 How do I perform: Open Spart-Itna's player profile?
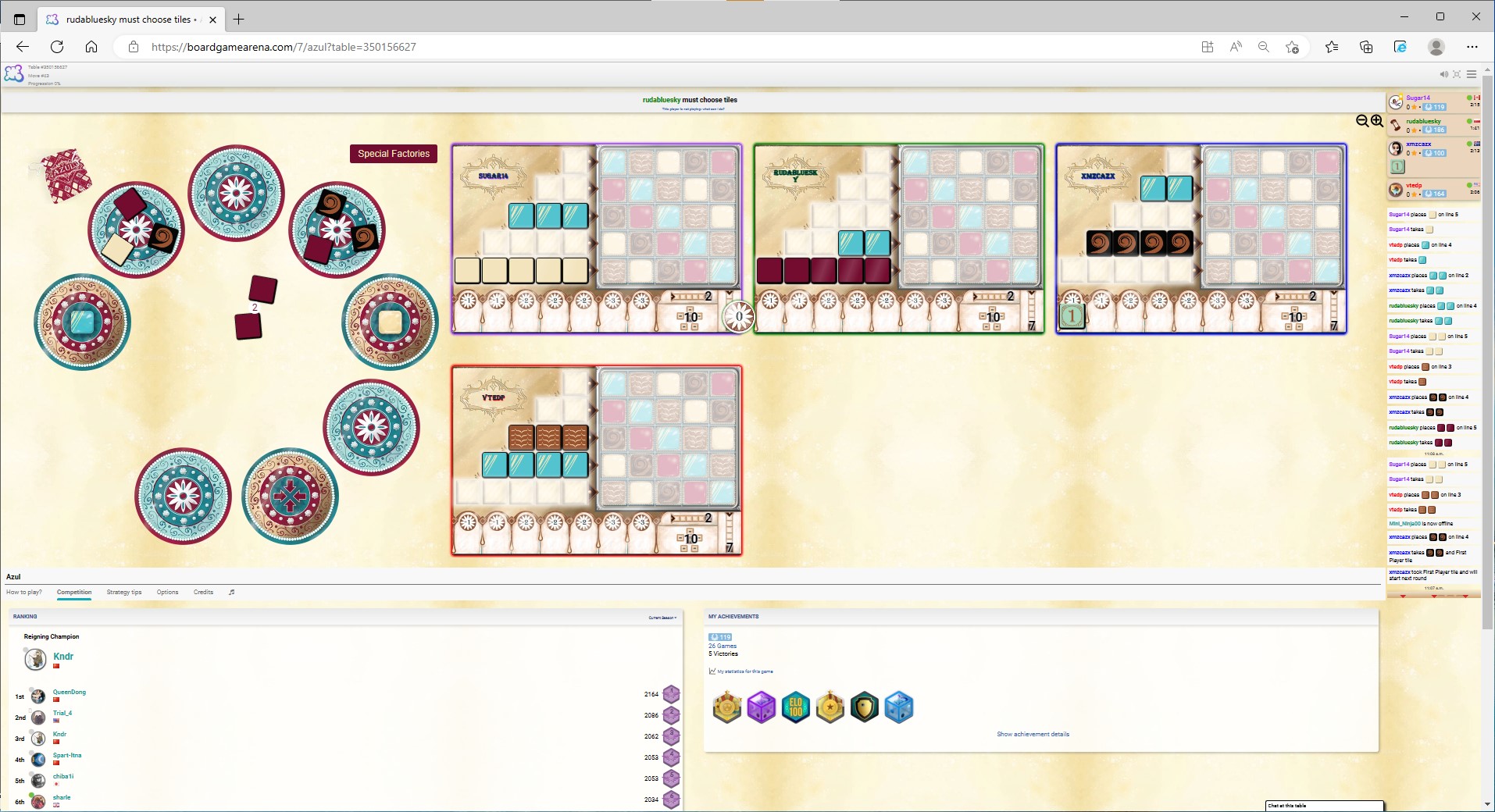point(67,755)
